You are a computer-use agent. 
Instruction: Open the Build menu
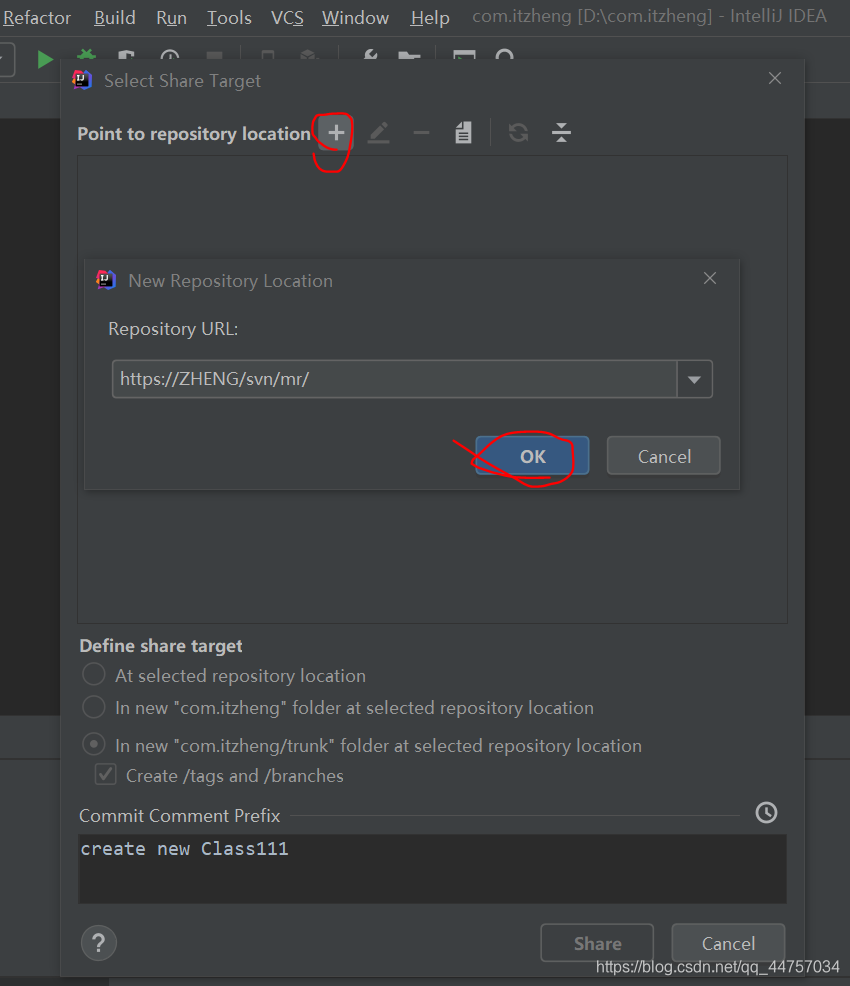pyautogui.click(x=114, y=18)
